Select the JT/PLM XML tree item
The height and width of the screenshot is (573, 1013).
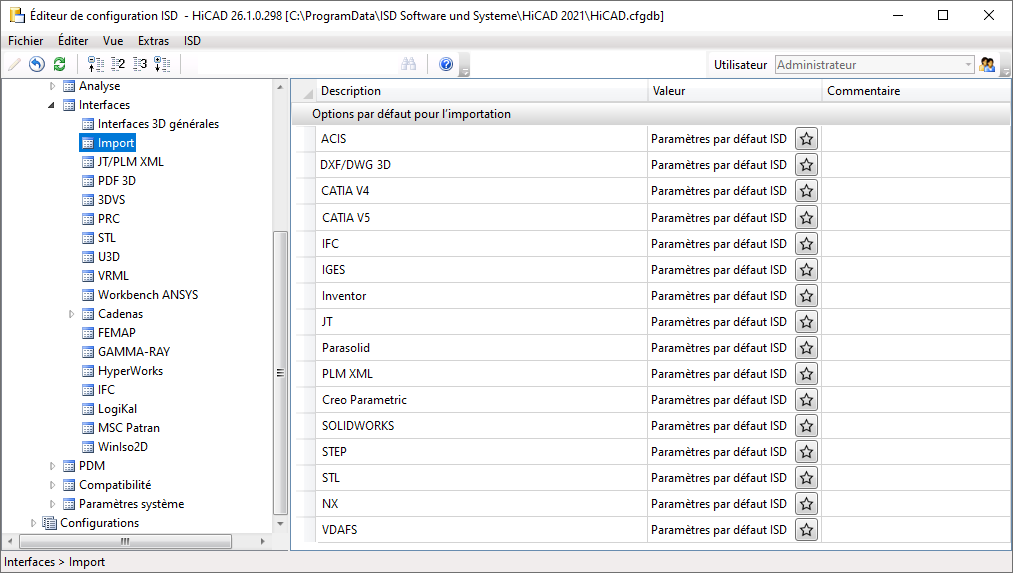(130, 162)
